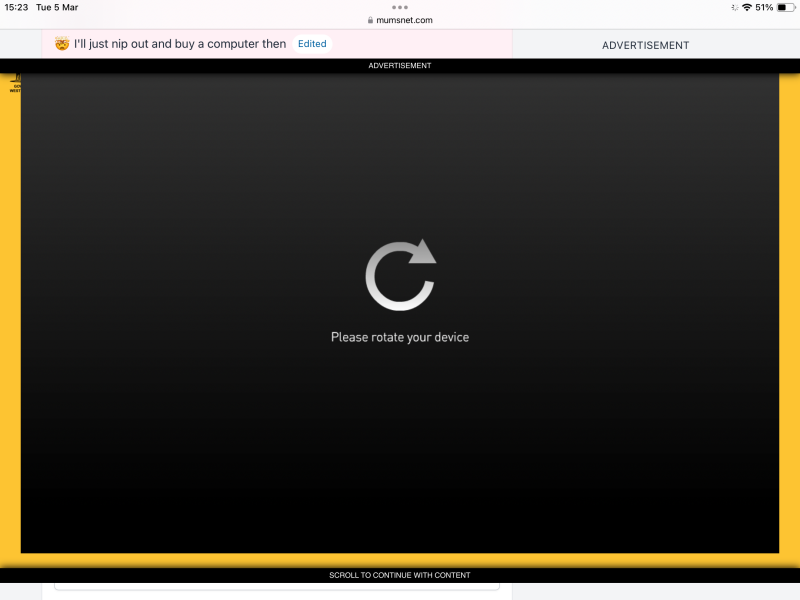Tap the three-dots icon above the address bar

(x=400, y=8)
